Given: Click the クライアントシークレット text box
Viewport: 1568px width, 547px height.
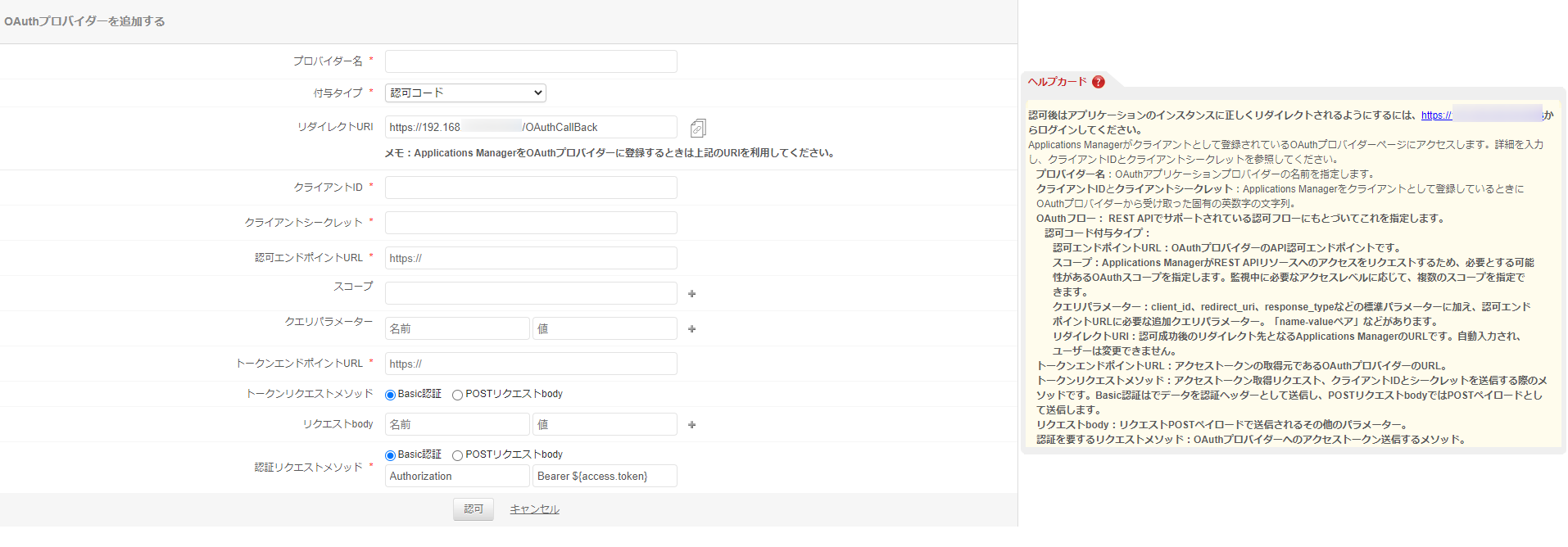Looking at the screenshot, I should [x=531, y=223].
